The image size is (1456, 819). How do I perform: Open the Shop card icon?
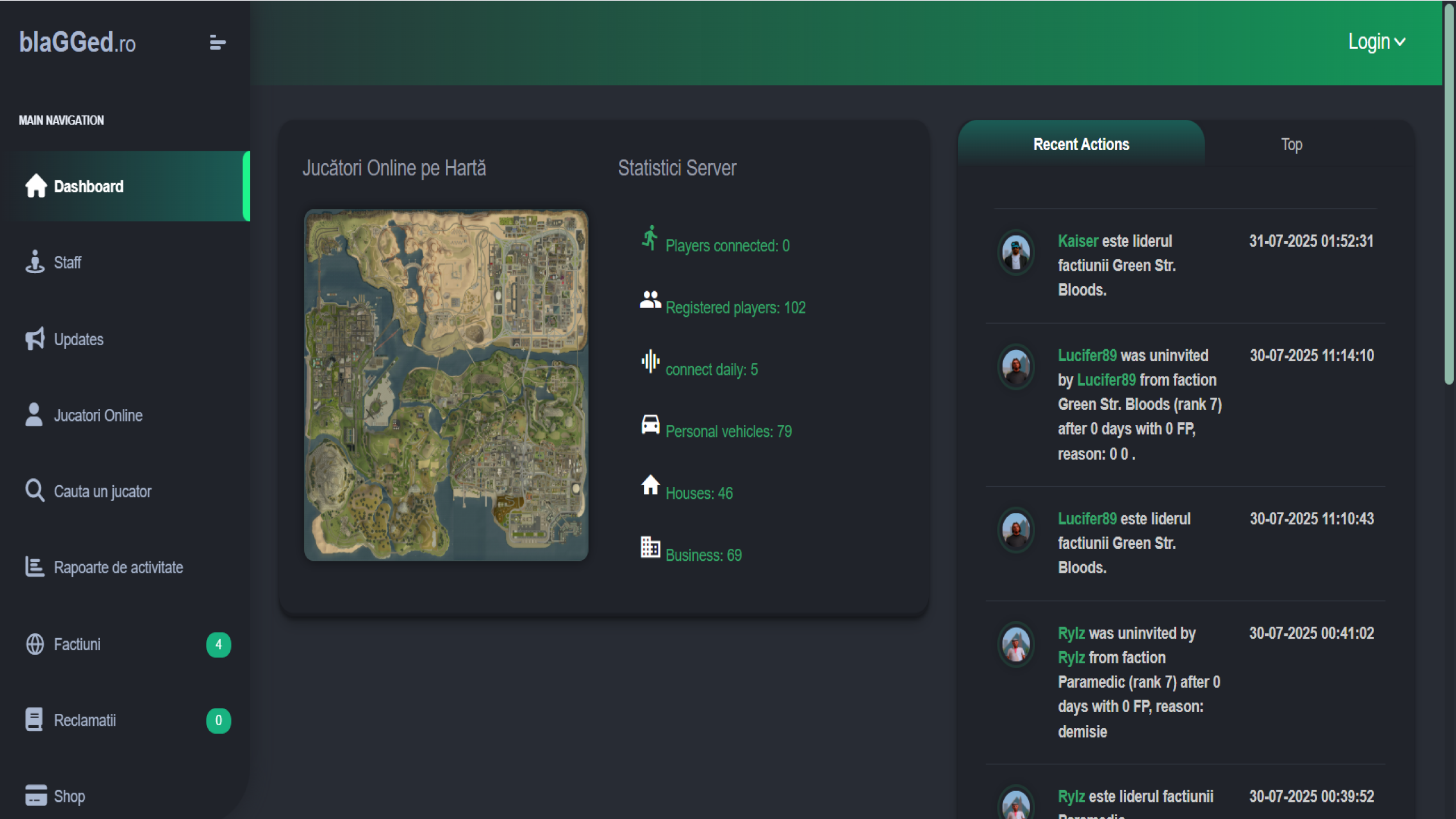point(36,796)
